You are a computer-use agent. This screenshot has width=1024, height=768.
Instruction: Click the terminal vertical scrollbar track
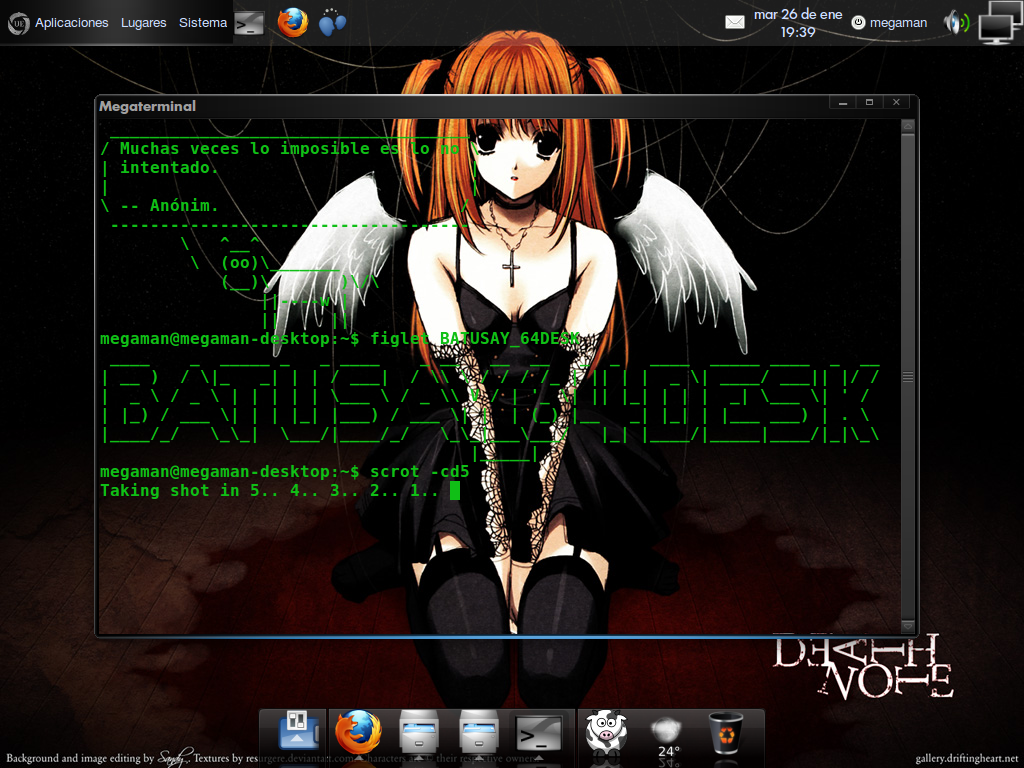(x=908, y=376)
